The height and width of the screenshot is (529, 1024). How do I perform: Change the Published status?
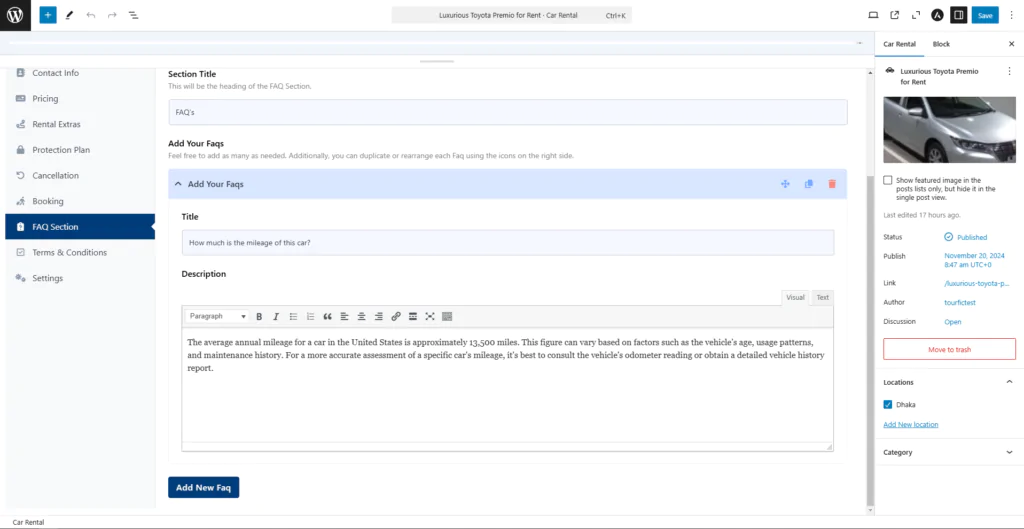click(966, 237)
